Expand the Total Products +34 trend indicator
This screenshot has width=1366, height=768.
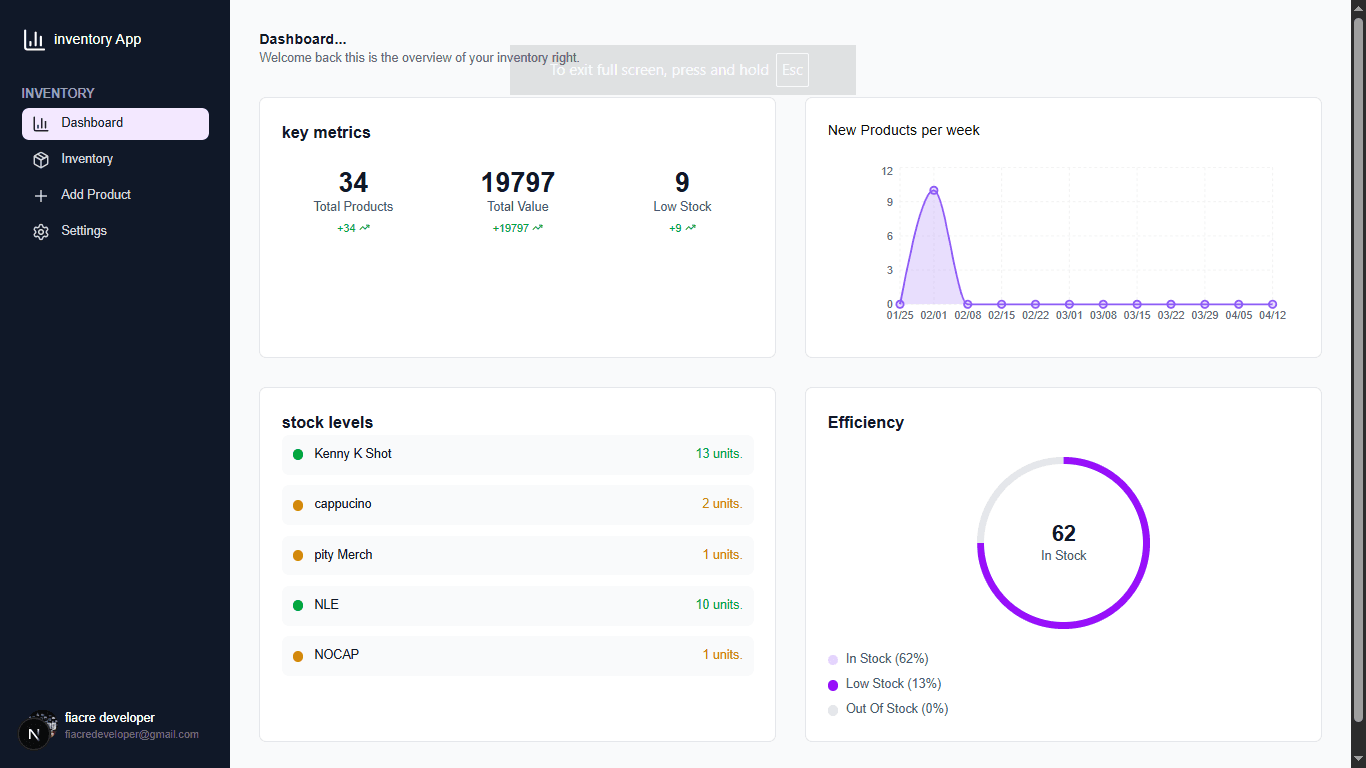tap(353, 227)
